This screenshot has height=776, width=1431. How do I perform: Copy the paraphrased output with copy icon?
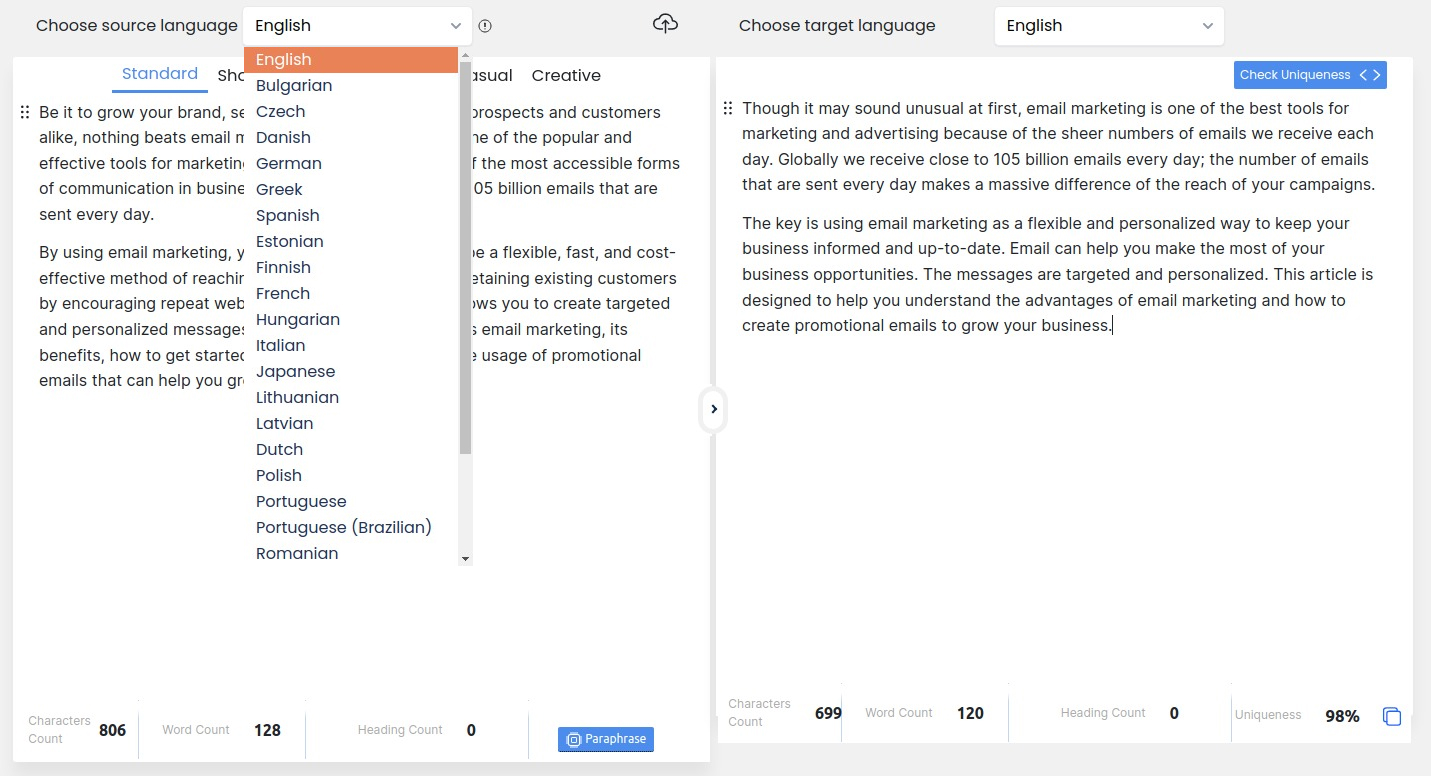pos(1392,716)
